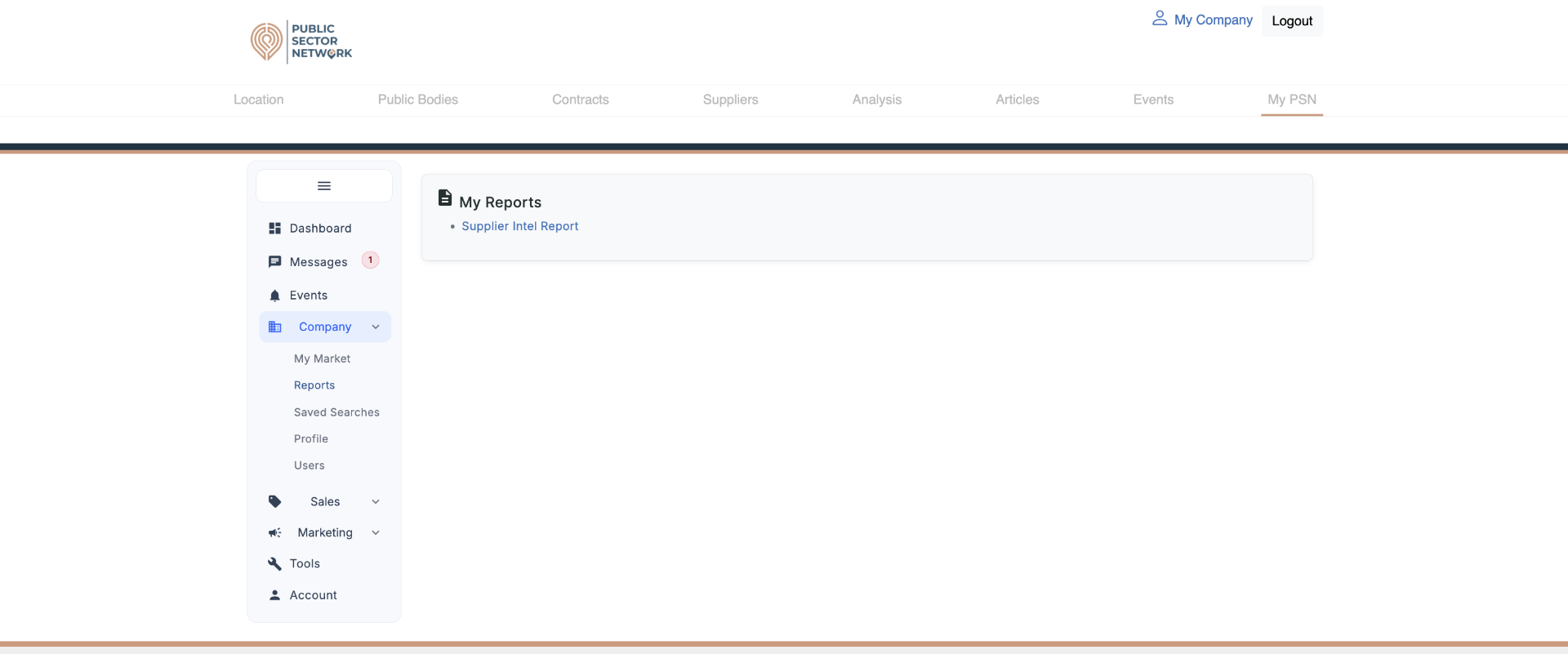Open the Supplier Intel Report link
The image size is (1568, 654).
[520, 226]
